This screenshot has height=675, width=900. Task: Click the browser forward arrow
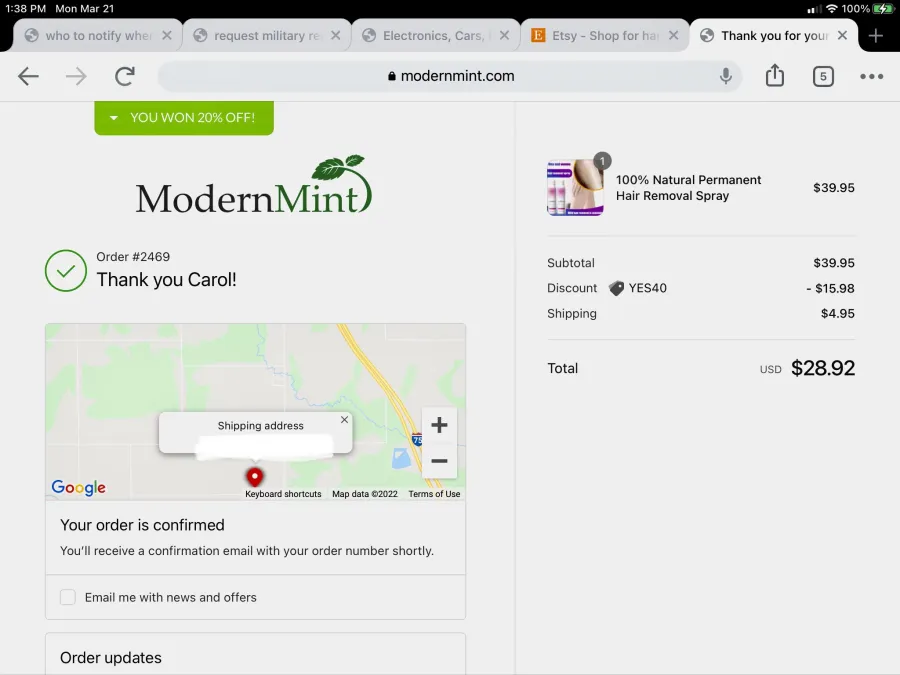(x=76, y=76)
